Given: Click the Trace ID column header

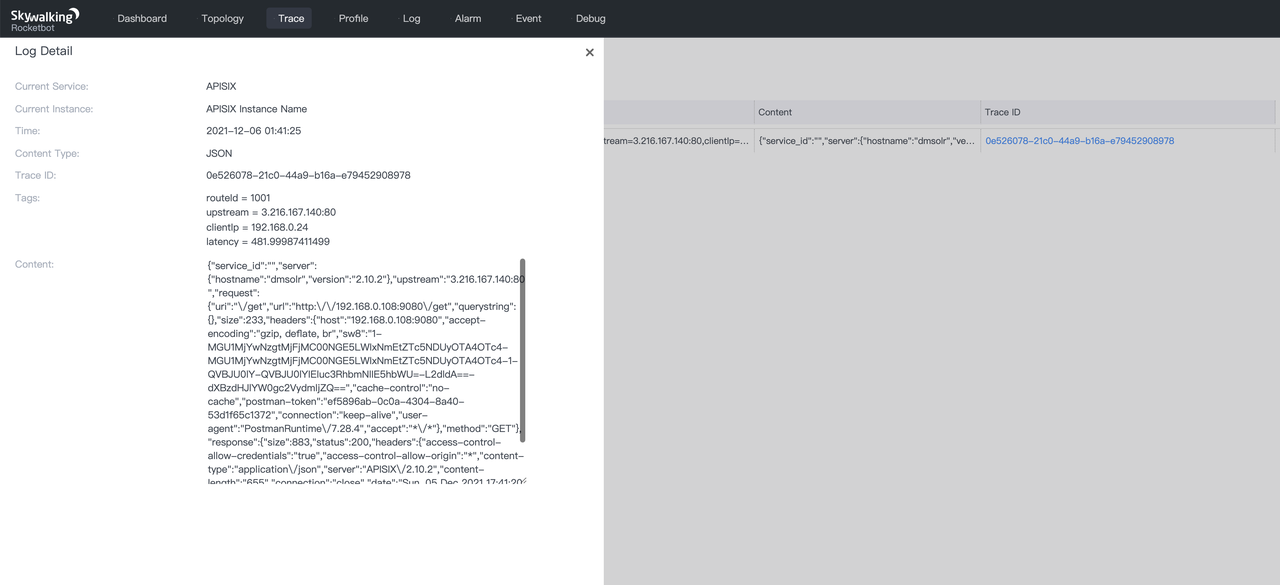Looking at the screenshot, I should click(1002, 112).
